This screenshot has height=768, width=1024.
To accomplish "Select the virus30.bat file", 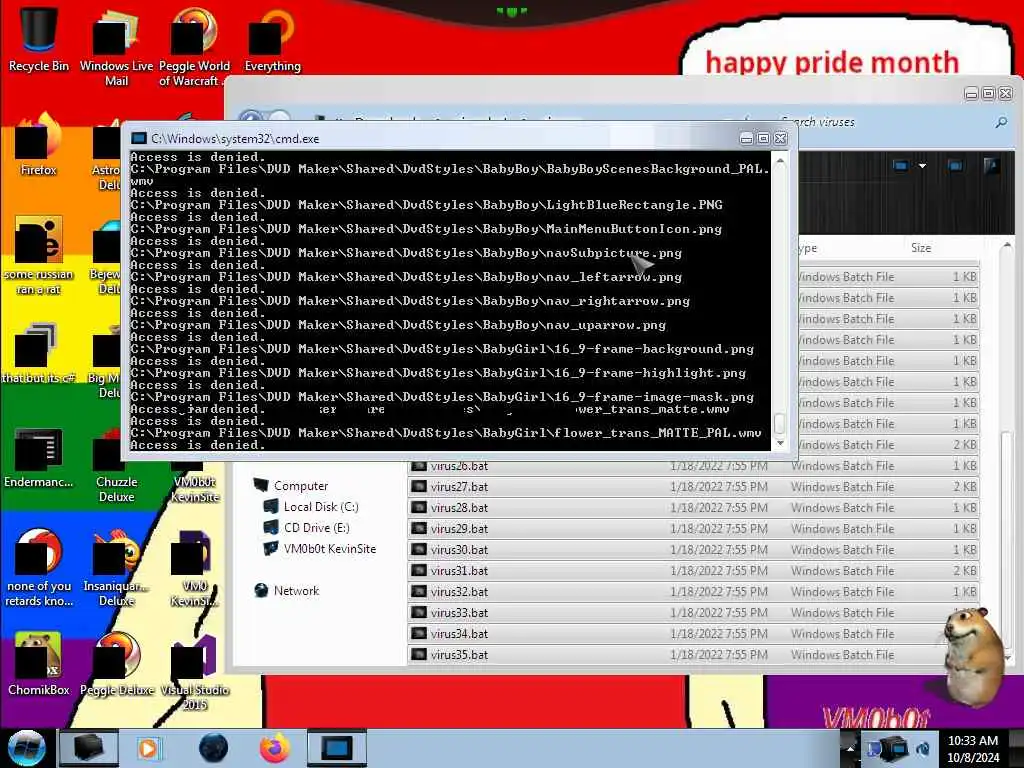I will tap(694, 550).
